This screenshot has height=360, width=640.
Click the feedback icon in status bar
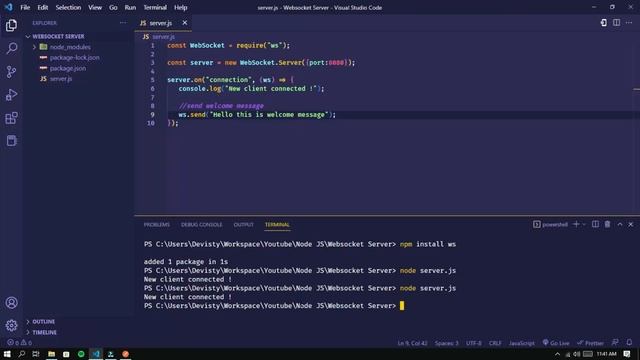point(615,343)
